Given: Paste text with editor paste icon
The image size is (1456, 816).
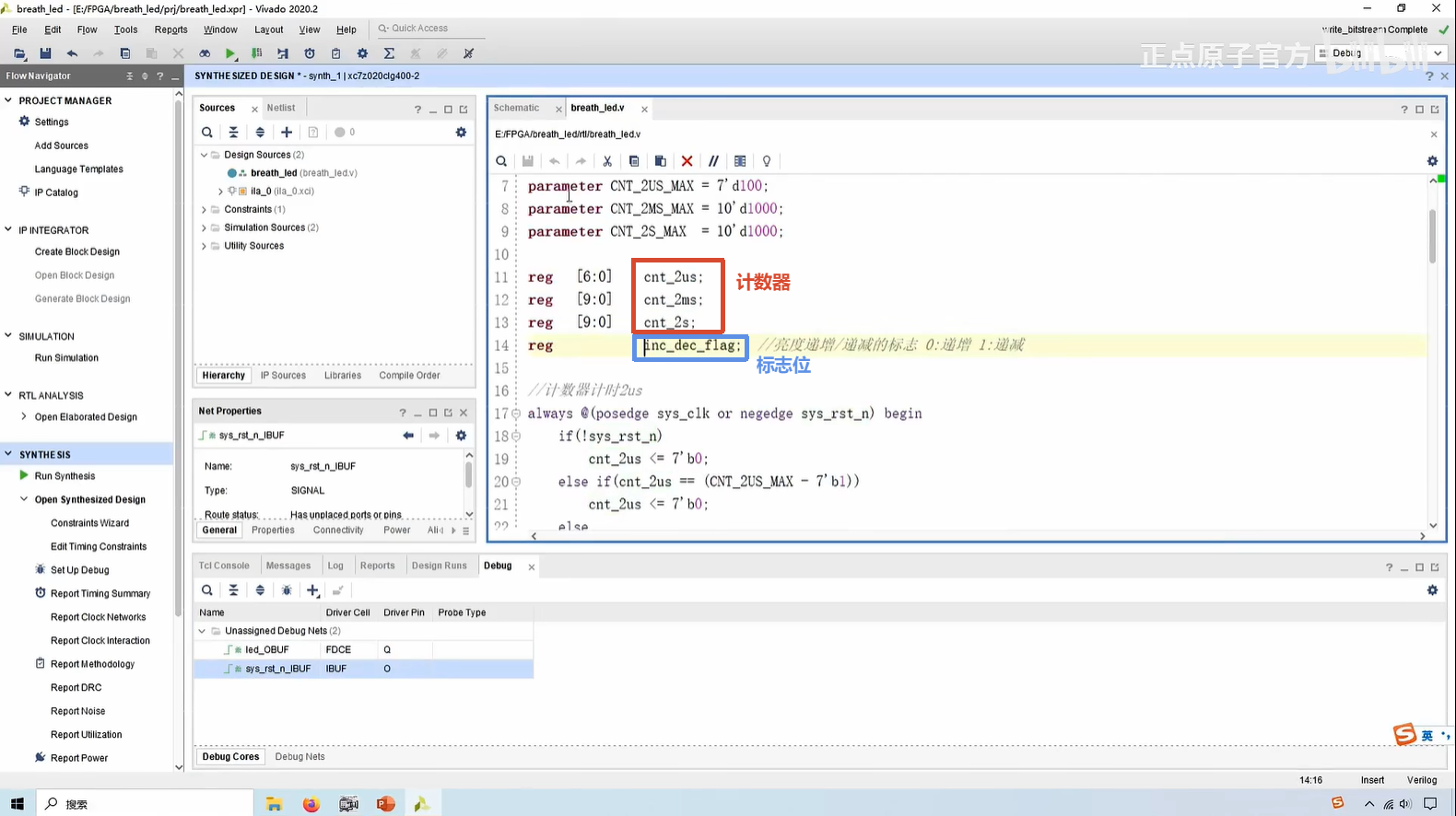Looking at the screenshot, I should tap(660, 161).
